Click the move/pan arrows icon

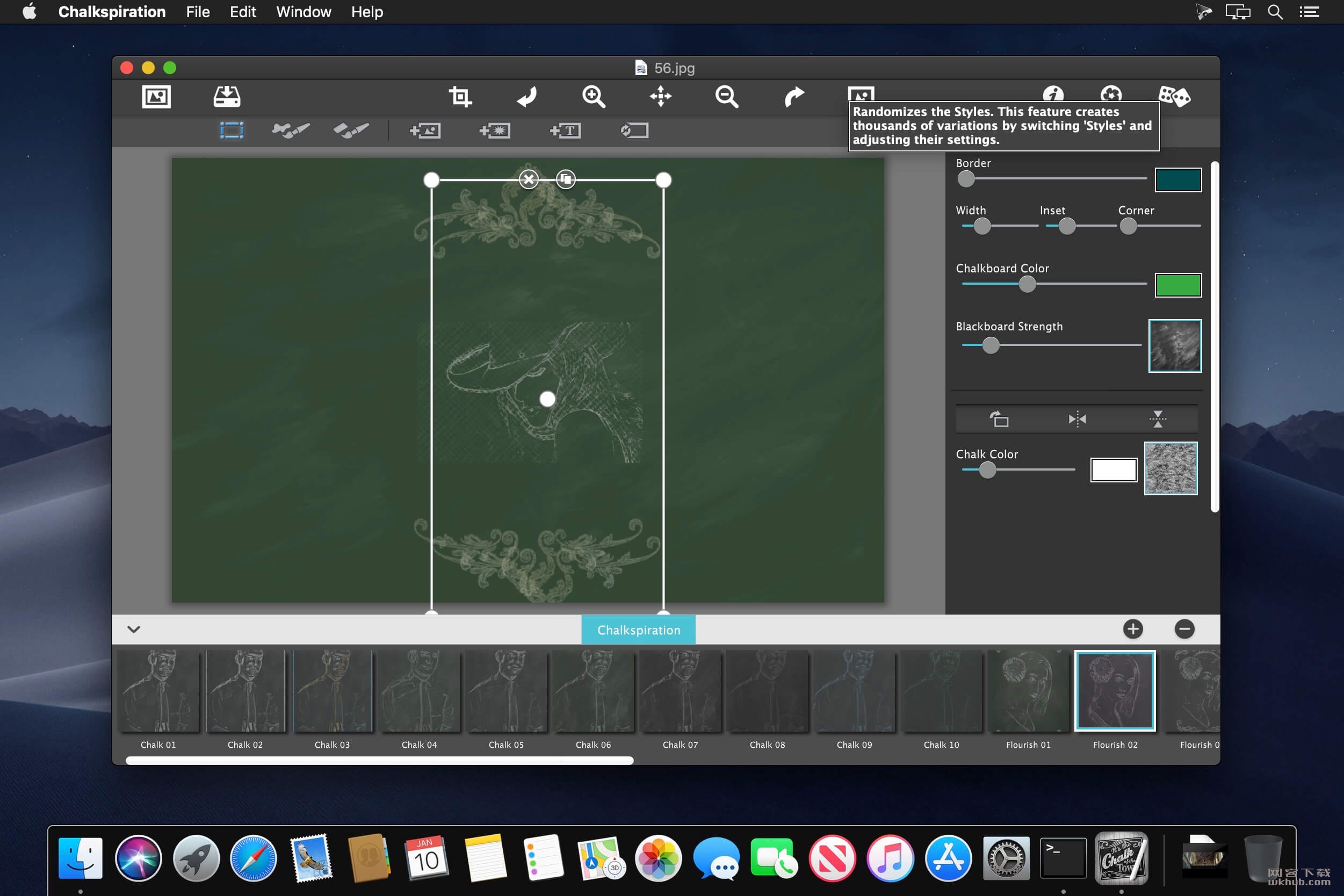coord(661,97)
